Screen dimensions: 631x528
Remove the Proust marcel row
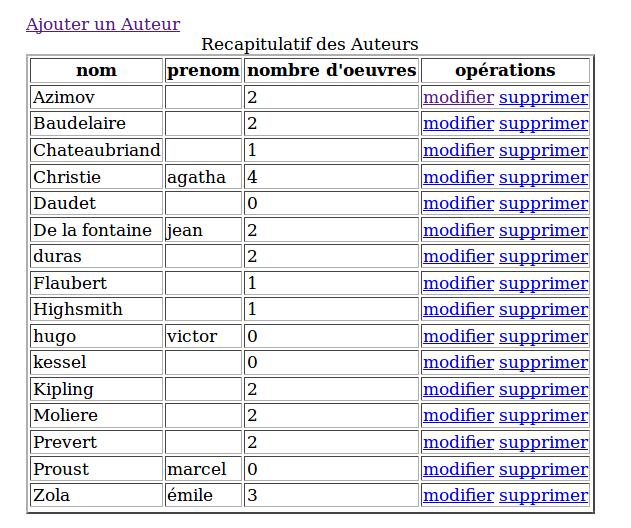543,469
